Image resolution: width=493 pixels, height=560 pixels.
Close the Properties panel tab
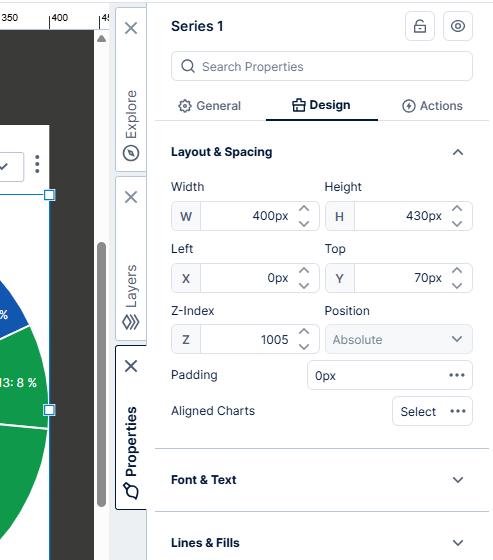[131, 366]
